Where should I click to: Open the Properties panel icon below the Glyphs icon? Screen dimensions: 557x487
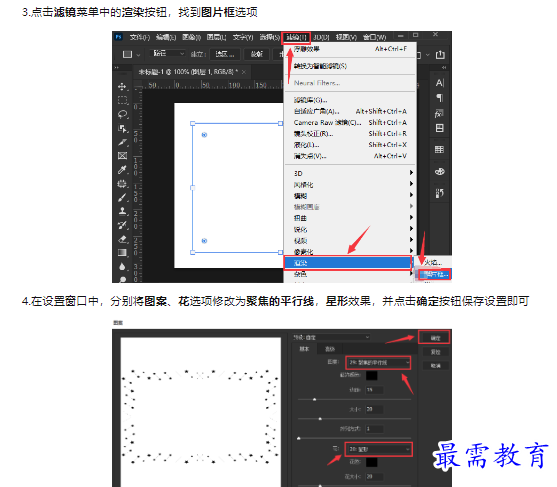[439, 128]
